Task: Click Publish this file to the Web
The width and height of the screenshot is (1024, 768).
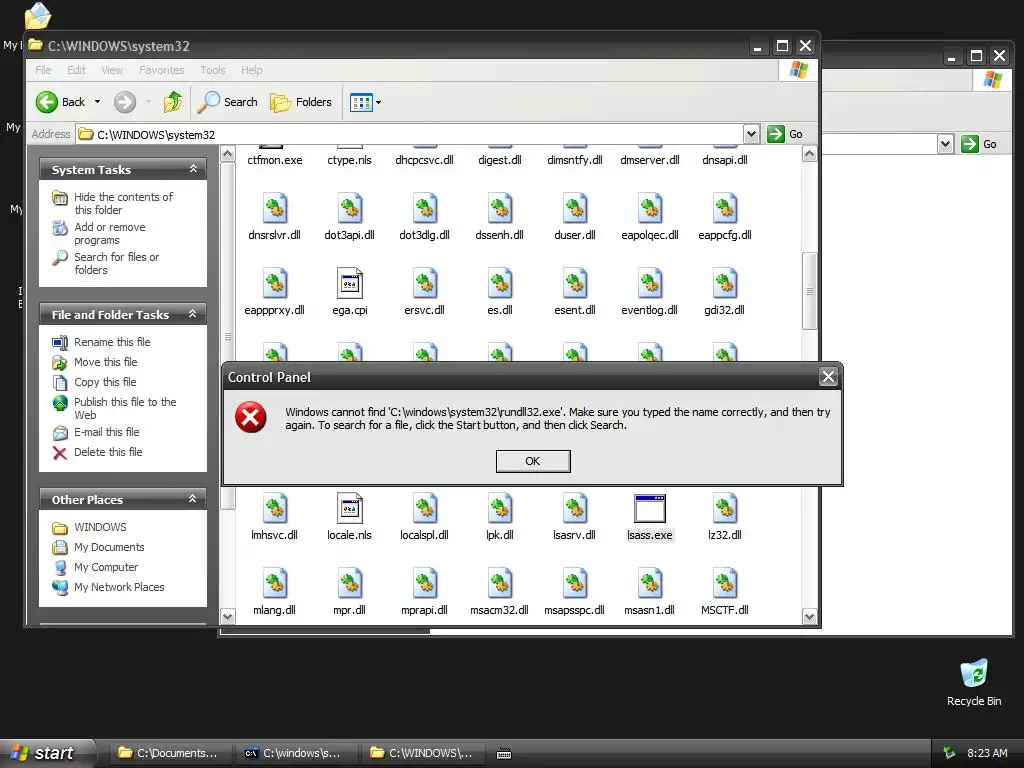Action: coord(125,408)
